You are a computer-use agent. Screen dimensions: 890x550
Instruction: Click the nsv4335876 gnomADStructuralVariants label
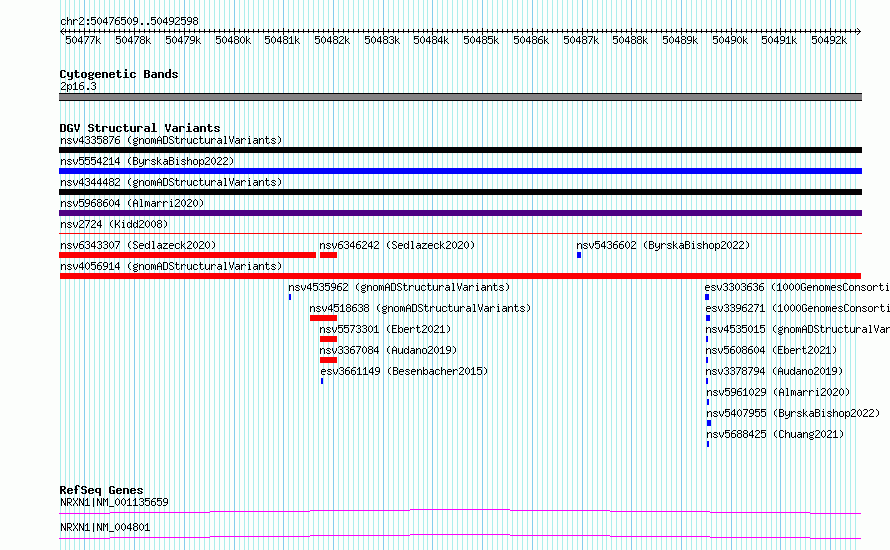tap(171, 140)
